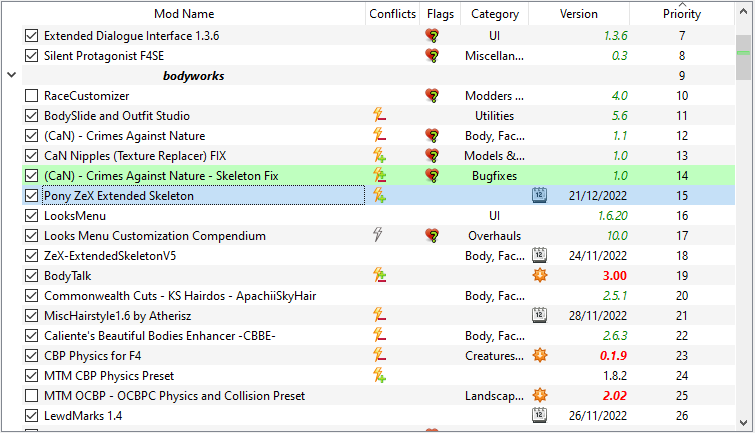Click the heart flag icon for Silent Protagonist F4SE
Image resolution: width=755 pixels, height=433 pixels.
click(x=432, y=56)
